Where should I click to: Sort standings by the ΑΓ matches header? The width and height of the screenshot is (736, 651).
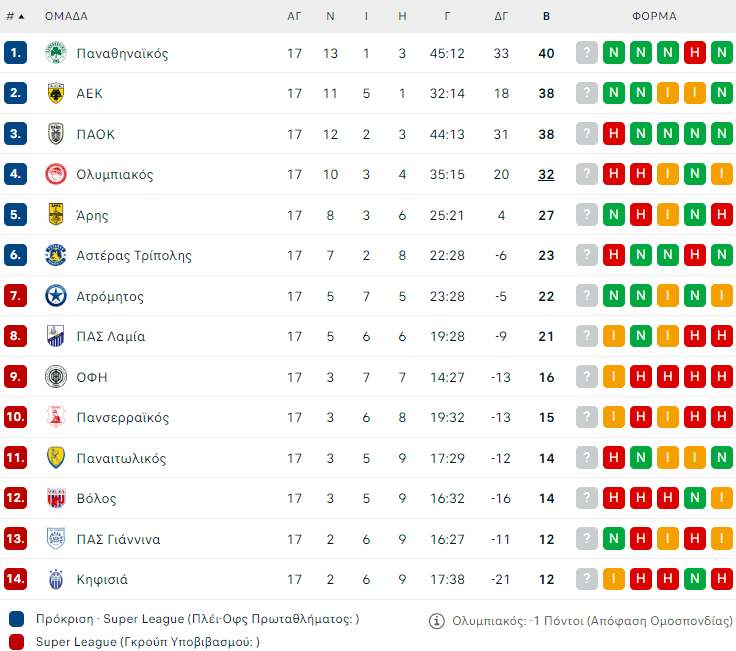[x=294, y=16]
